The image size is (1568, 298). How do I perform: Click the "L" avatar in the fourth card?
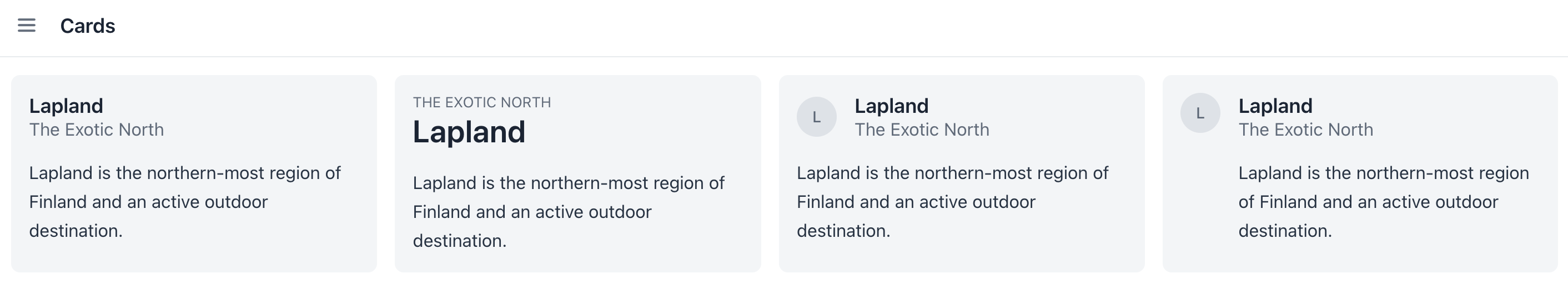point(1200,113)
